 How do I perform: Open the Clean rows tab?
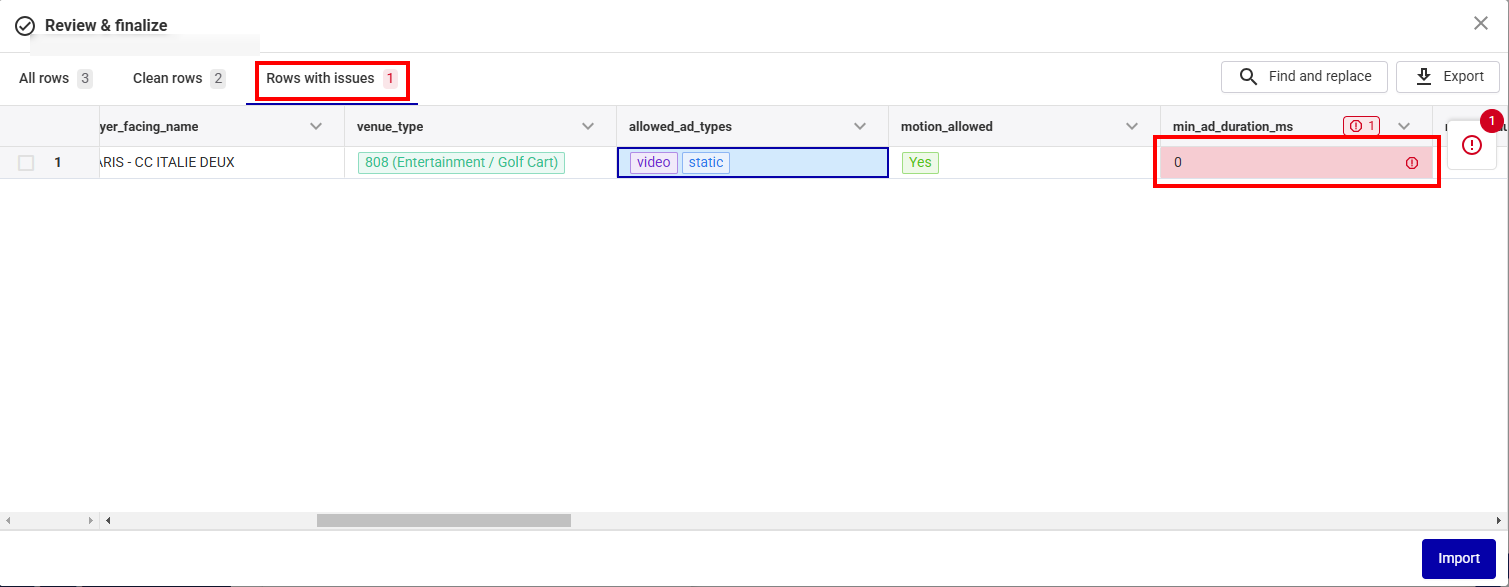178,78
